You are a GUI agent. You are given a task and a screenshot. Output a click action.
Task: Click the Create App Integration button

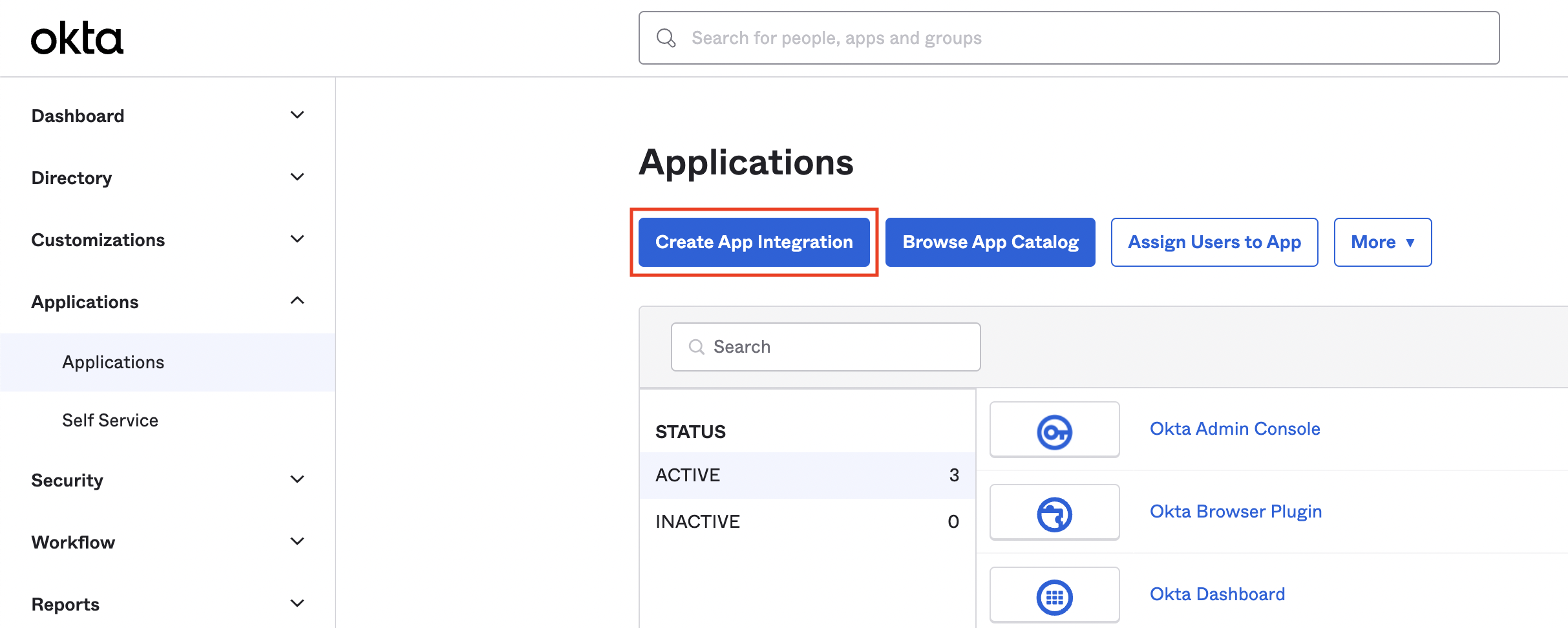click(x=754, y=242)
